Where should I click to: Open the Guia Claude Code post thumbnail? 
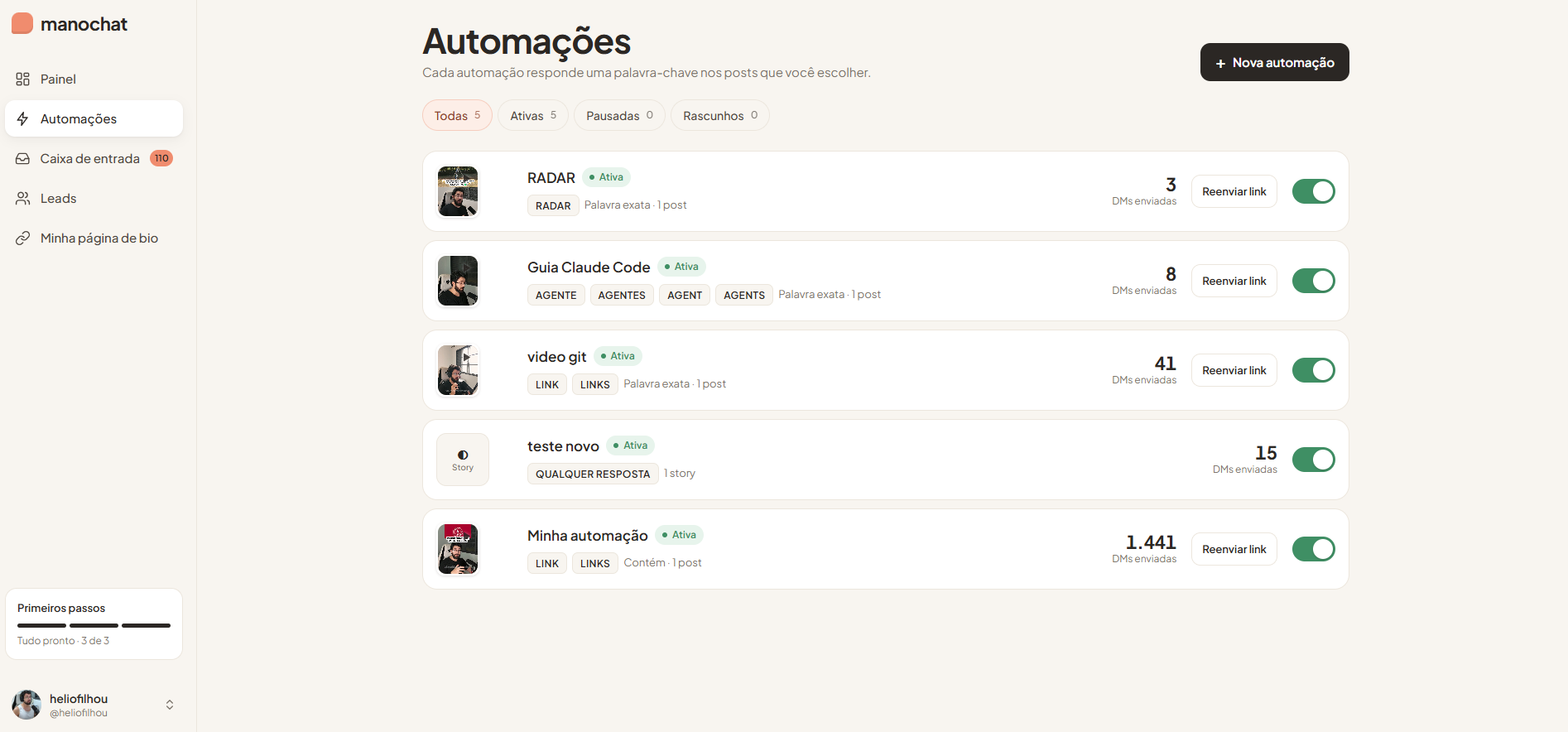pos(458,281)
